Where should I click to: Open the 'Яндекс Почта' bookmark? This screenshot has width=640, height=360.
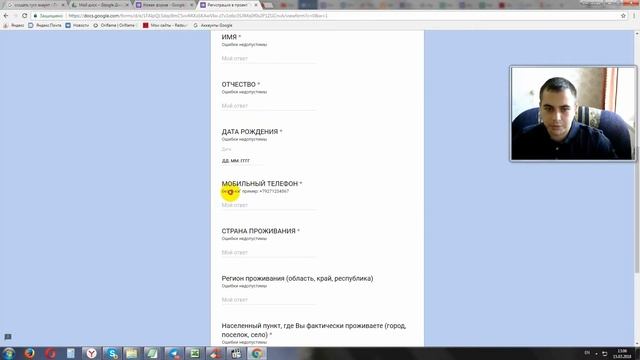click(45, 25)
